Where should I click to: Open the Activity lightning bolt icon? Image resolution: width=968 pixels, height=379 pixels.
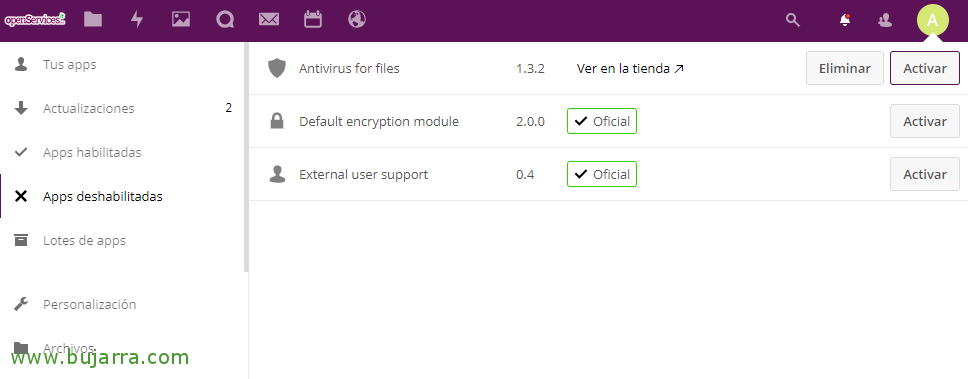[137, 19]
